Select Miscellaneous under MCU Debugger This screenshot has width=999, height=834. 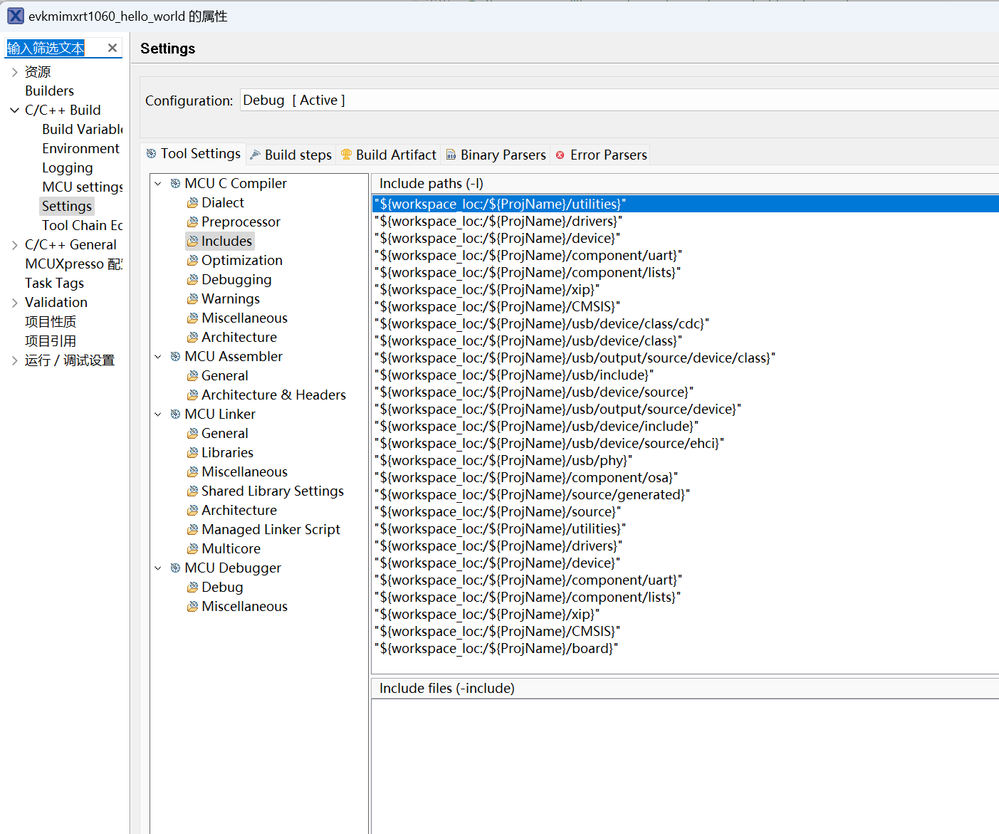click(x=244, y=607)
